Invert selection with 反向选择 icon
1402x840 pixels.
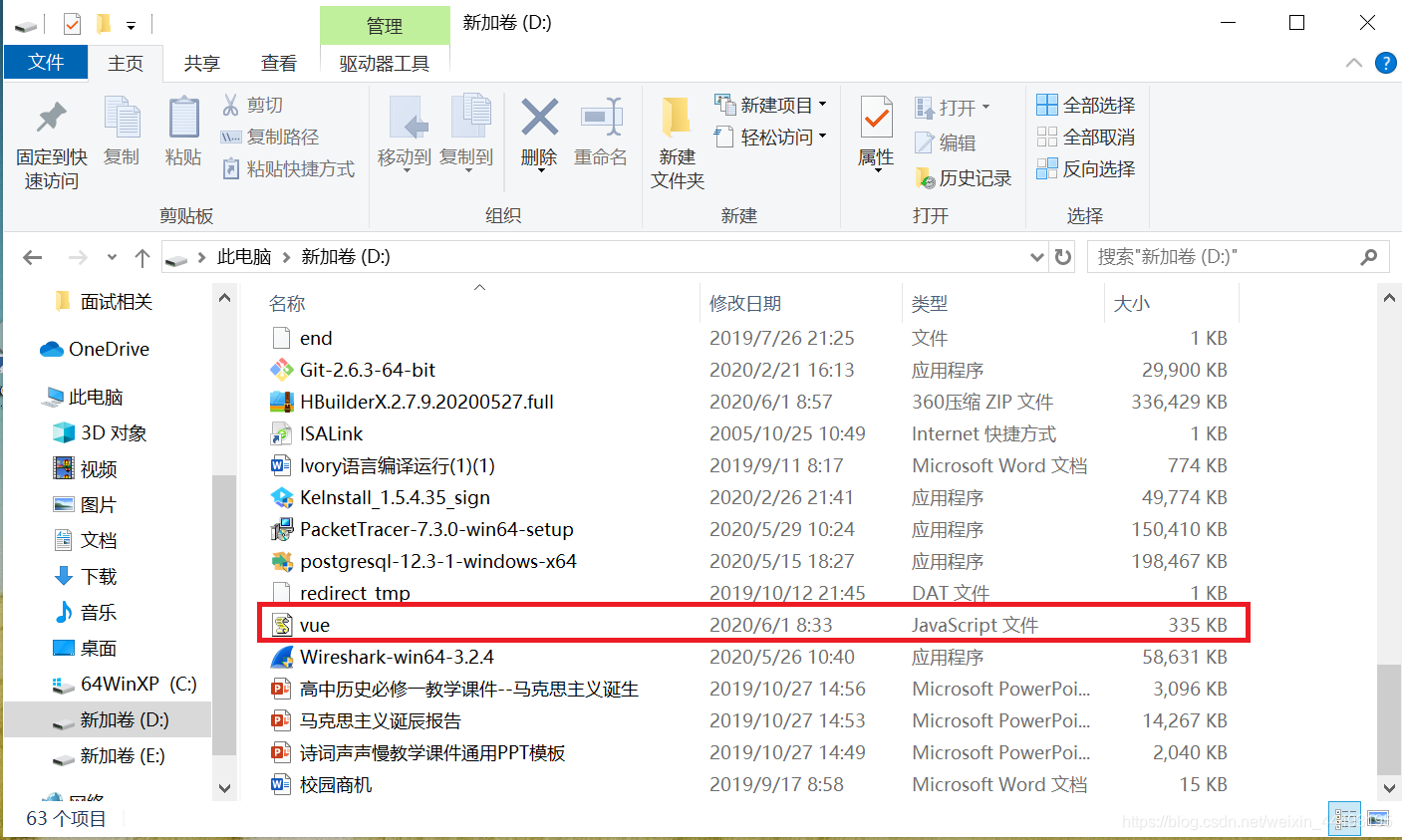pyautogui.click(x=1047, y=168)
